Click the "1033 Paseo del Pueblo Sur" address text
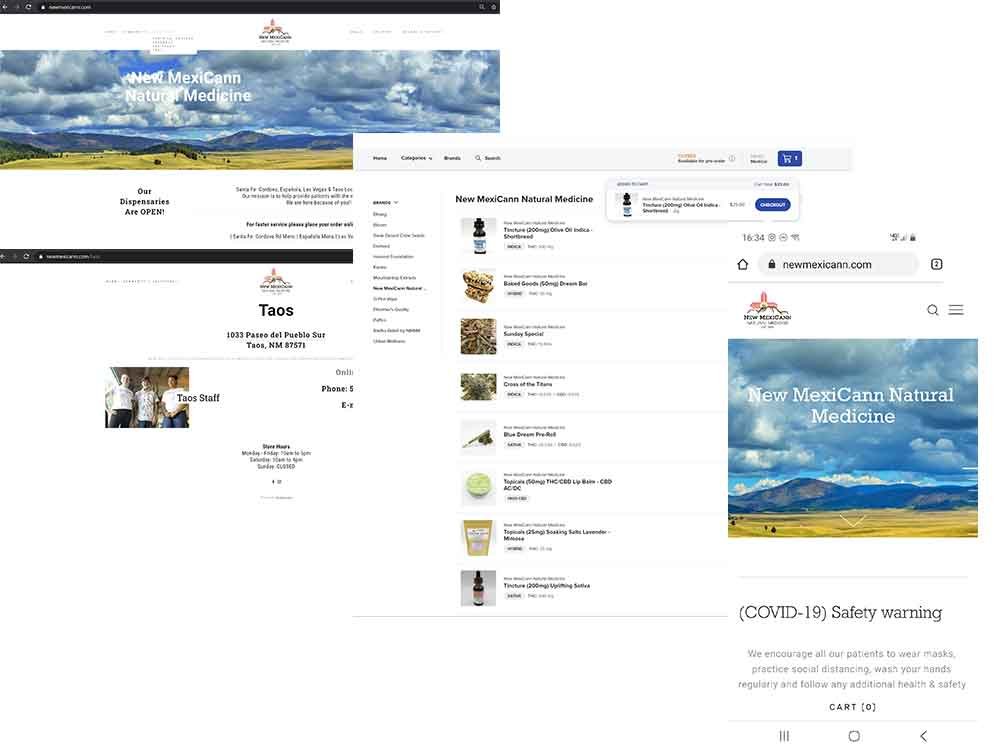 click(x=276, y=334)
